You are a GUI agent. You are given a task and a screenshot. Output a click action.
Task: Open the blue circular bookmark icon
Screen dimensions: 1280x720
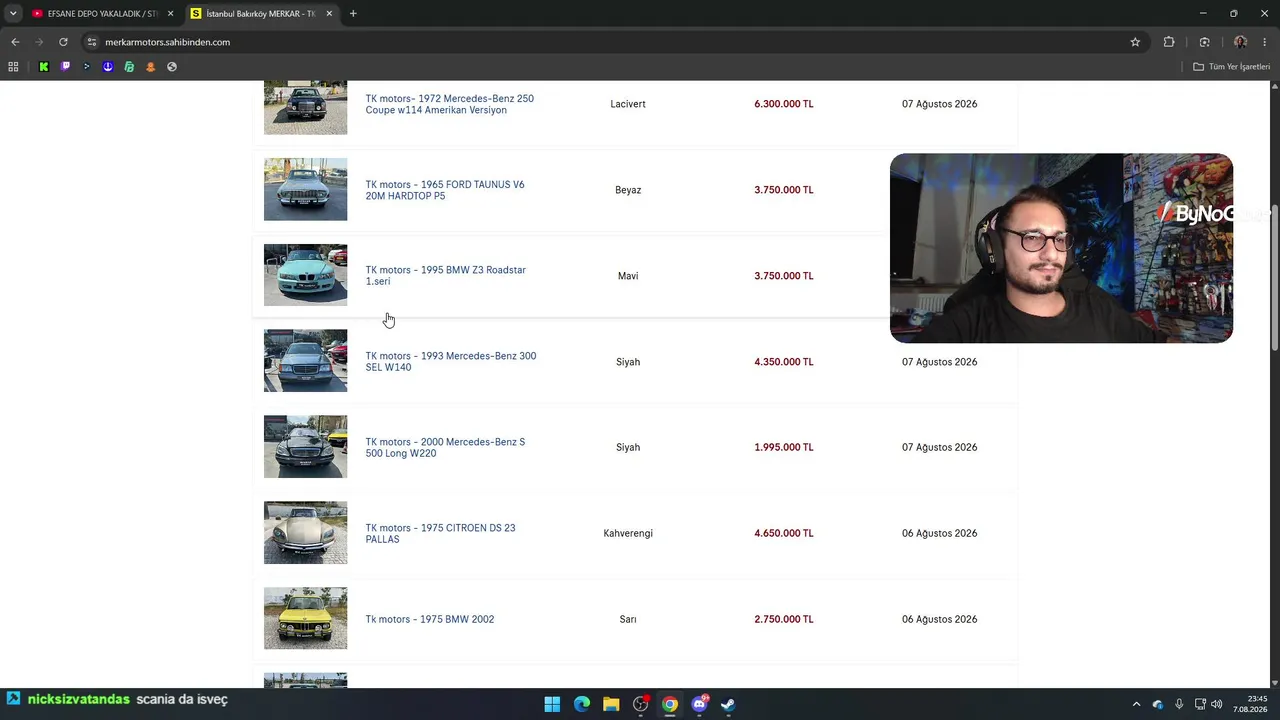coord(108,67)
